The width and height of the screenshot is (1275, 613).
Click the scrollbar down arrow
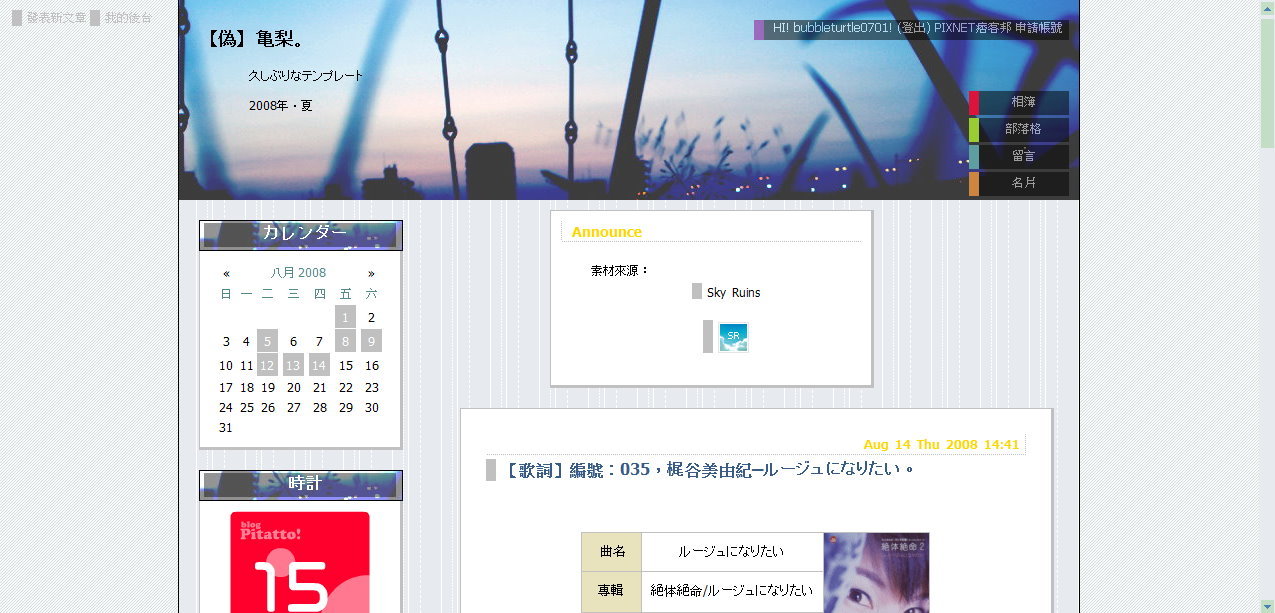coord(1267,606)
